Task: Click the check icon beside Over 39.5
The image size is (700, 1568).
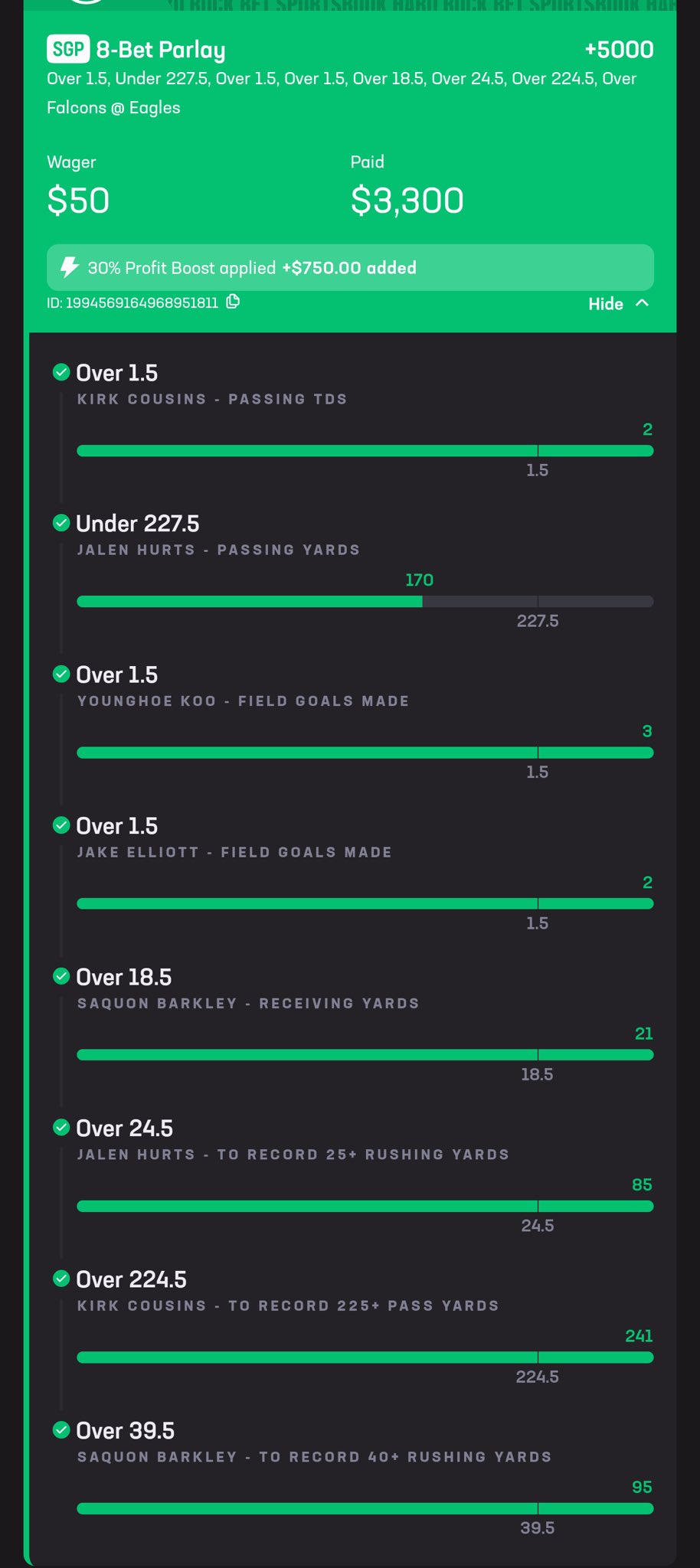Action: [x=61, y=1429]
